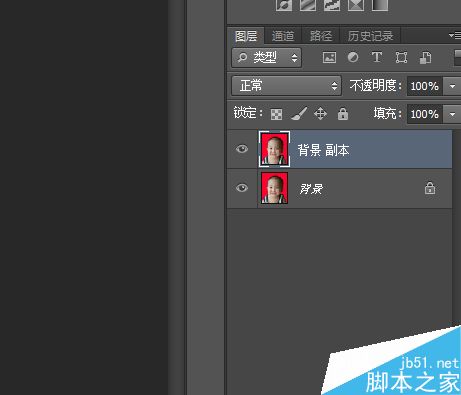Toggle the layer filtering switch

click(x=457, y=58)
